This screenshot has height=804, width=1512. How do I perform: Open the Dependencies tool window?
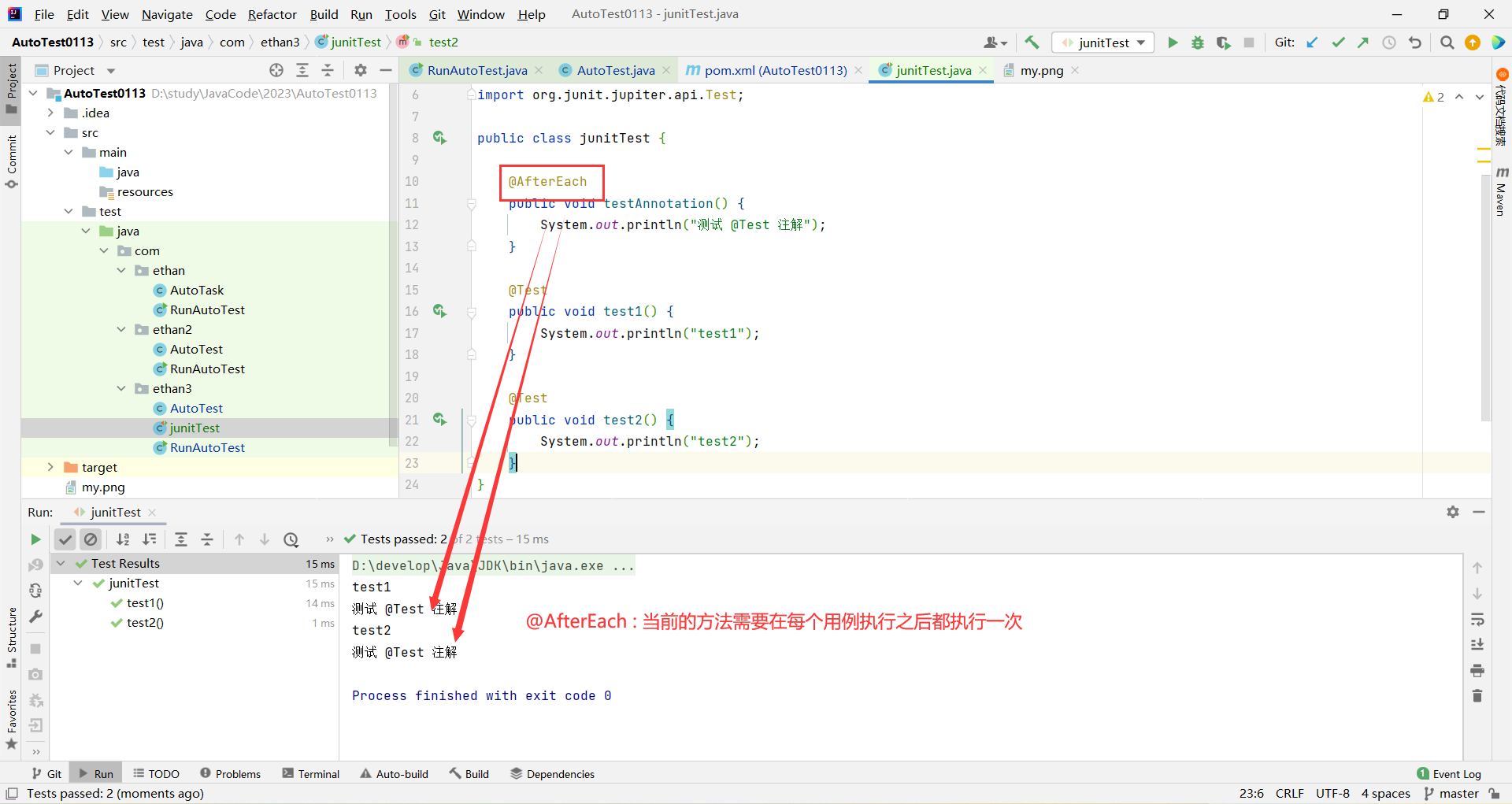[x=552, y=774]
